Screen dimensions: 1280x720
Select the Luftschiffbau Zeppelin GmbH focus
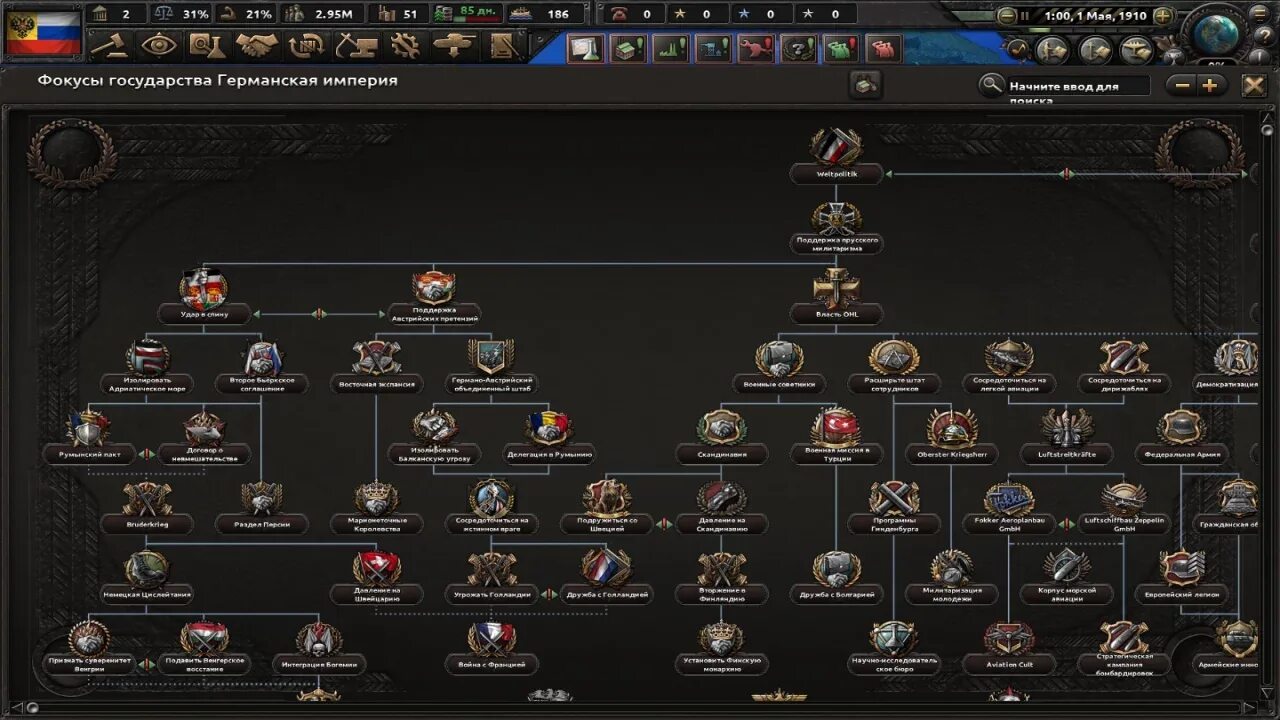click(x=1124, y=507)
